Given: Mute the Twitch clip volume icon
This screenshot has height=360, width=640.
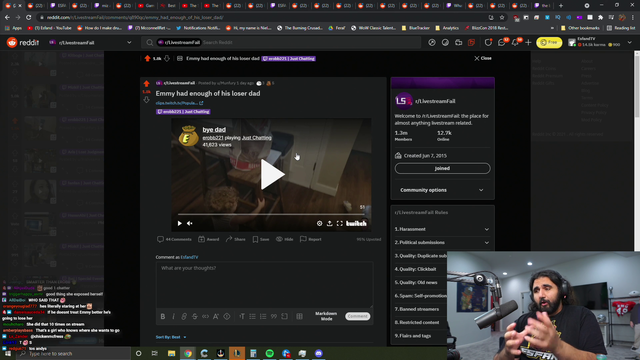Looking at the screenshot, I should 190,223.
